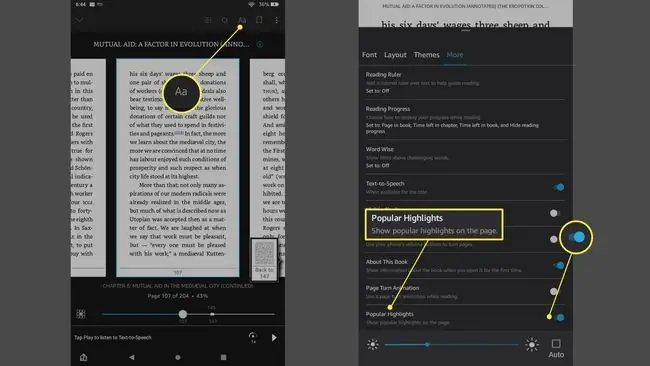Play Text-to-Speech with the play button
The width and height of the screenshot is (650, 366).
tap(274, 338)
